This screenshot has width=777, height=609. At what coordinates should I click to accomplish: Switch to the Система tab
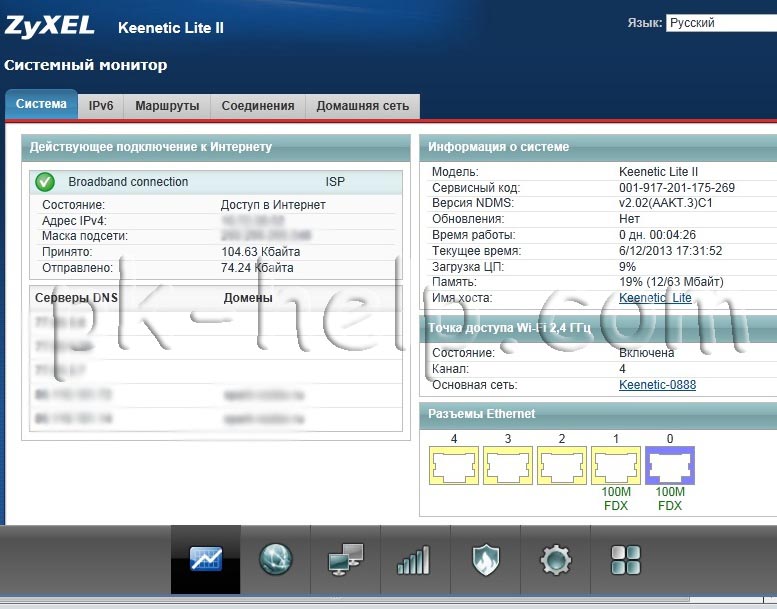point(41,104)
